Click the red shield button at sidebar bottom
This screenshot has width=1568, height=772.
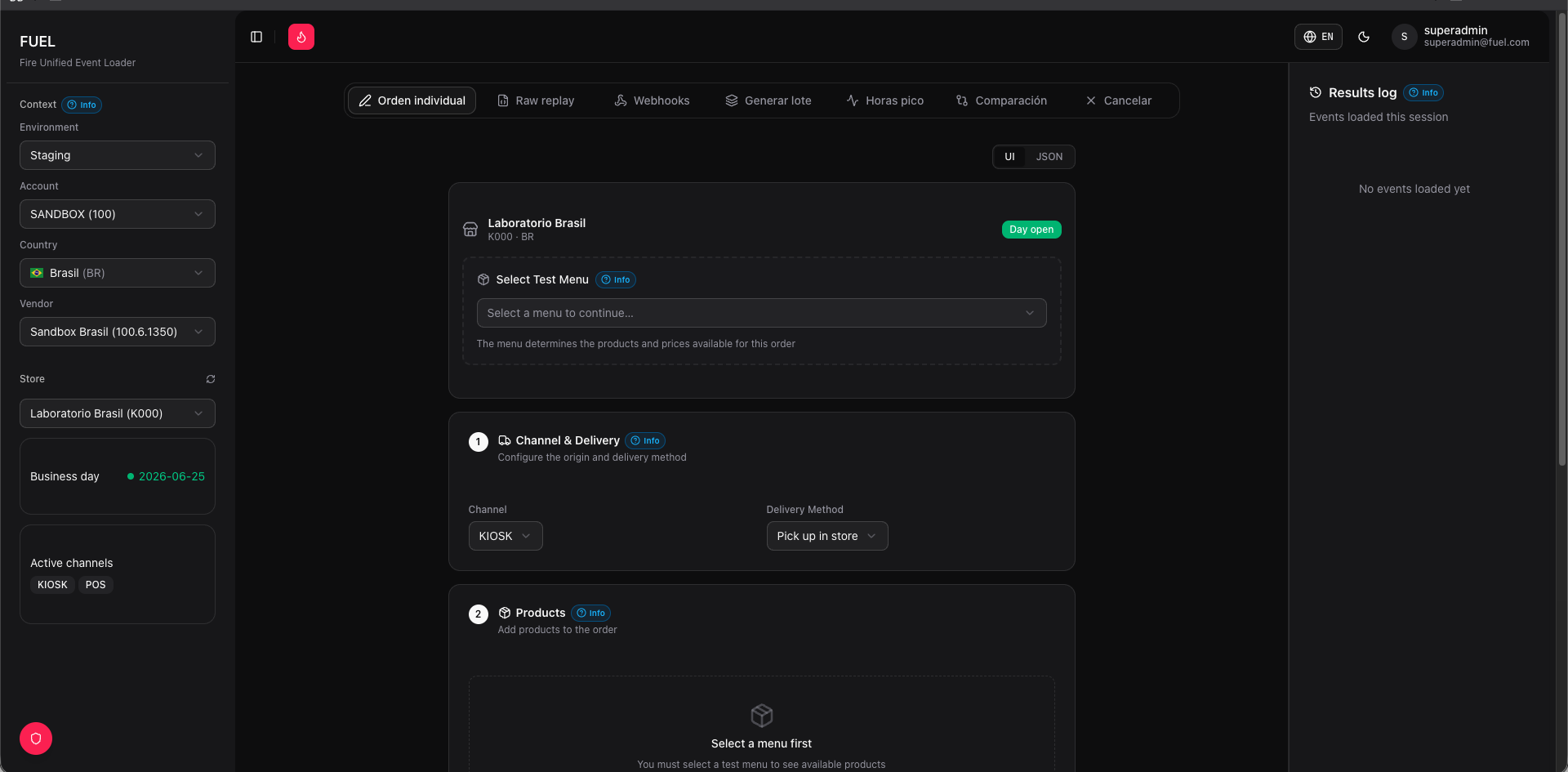36,739
